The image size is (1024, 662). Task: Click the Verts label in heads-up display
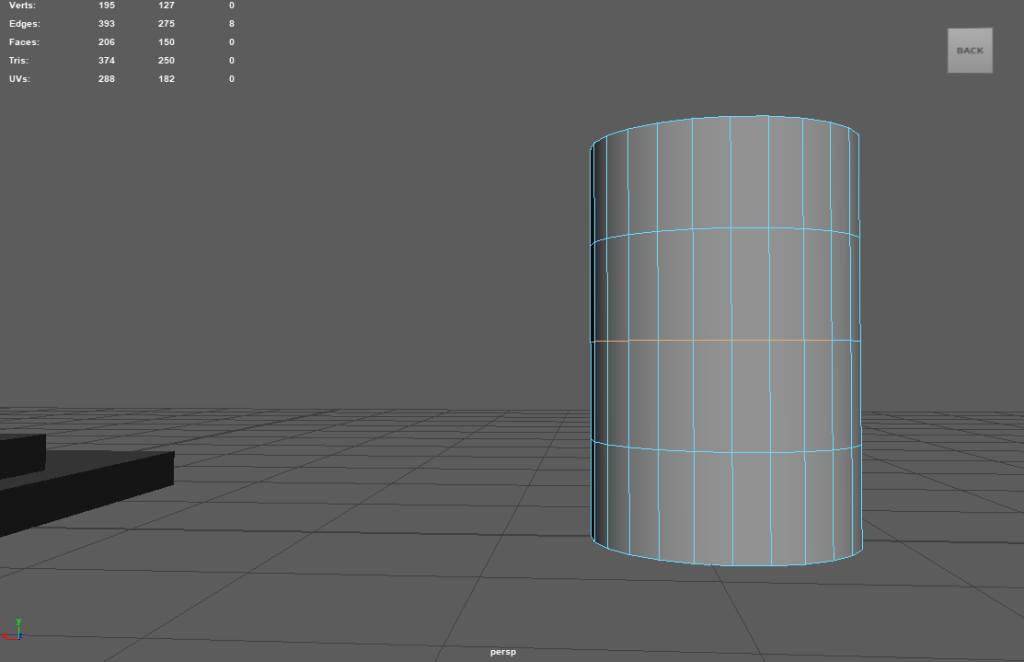(x=21, y=5)
